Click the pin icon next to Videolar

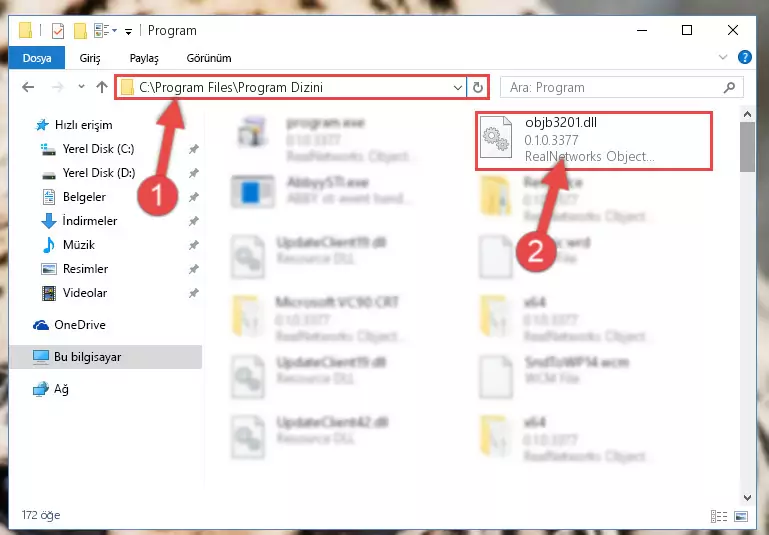pos(194,293)
